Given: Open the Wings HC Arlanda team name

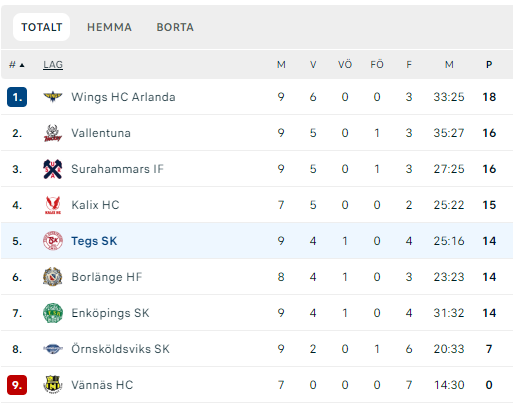Looking at the screenshot, I should (123, 97).
